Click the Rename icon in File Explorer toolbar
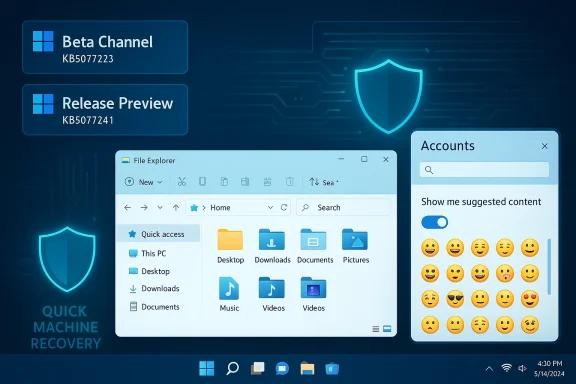Viewport: 576px width, 384px height. tap(245, 182)
